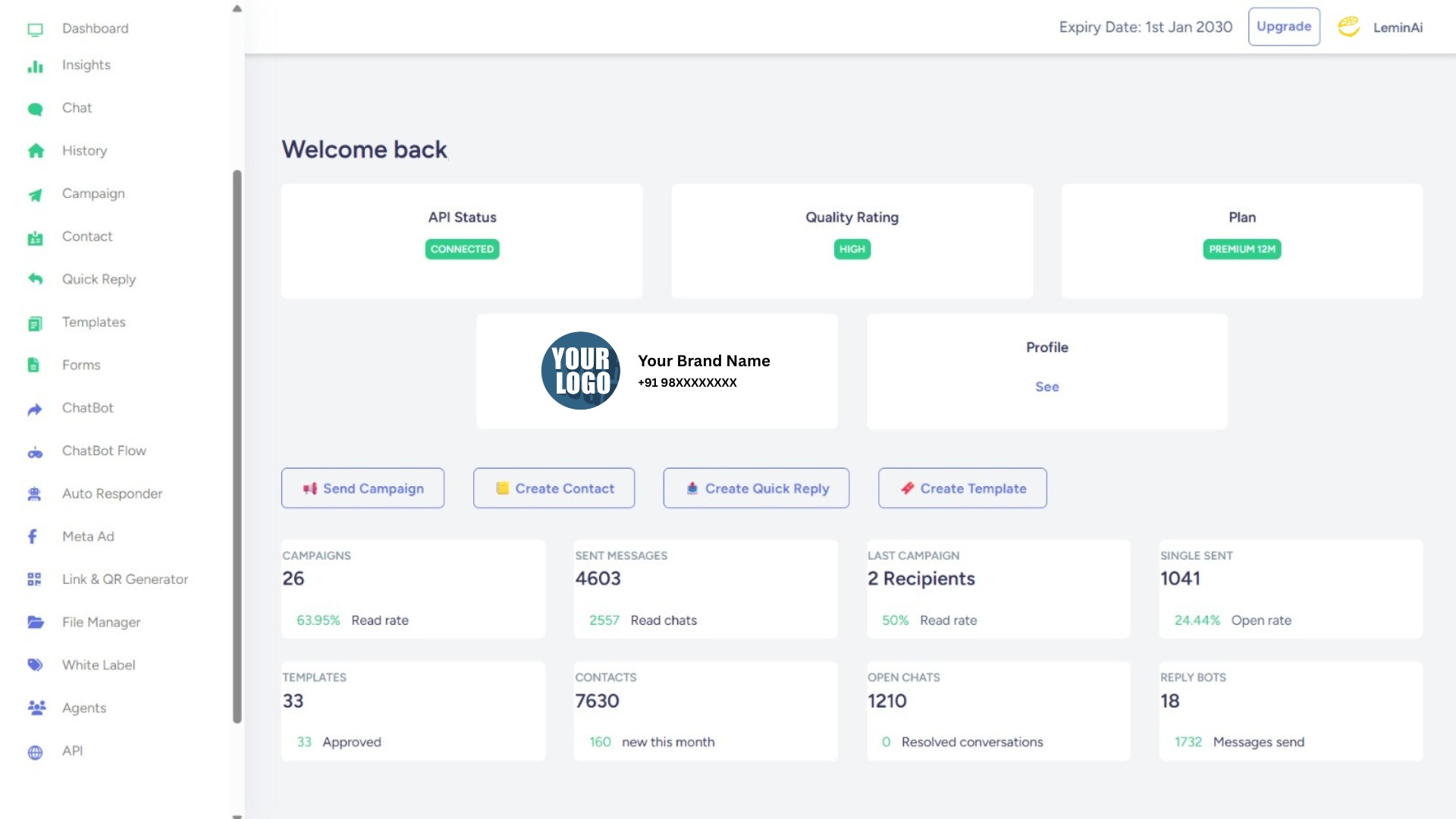Click See link under Profile
1456x819 pixels.
coord(1046,387)
